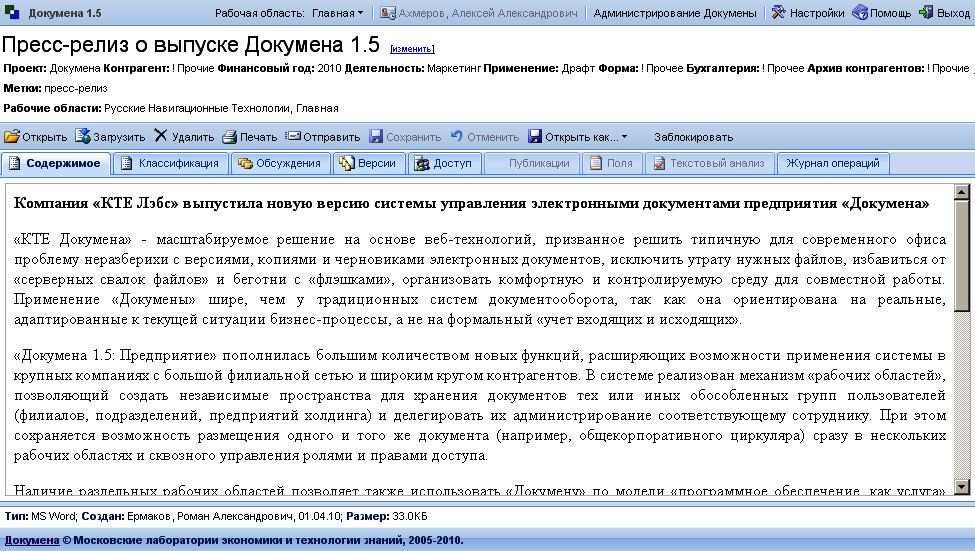Click the Сохранить floppy disk icon
This screenshot has width=975, height=551.
pyautogui.click(x=376, y=136)
